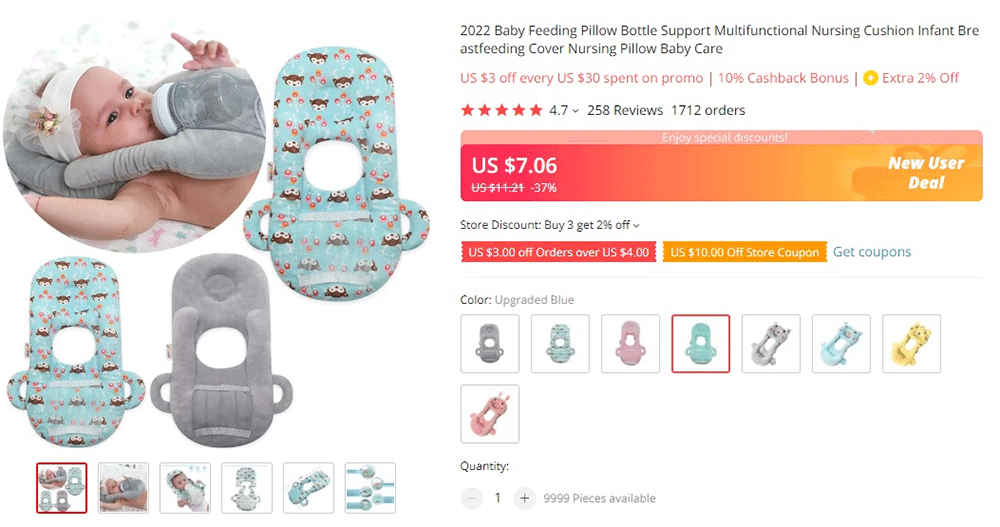Select the blue patterned pillow color option

[x=560, y=344]
